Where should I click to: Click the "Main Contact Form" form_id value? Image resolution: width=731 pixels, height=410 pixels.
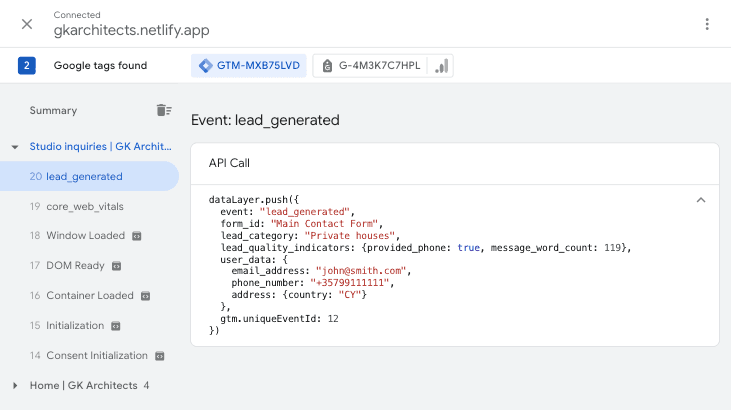pos(324,223)
